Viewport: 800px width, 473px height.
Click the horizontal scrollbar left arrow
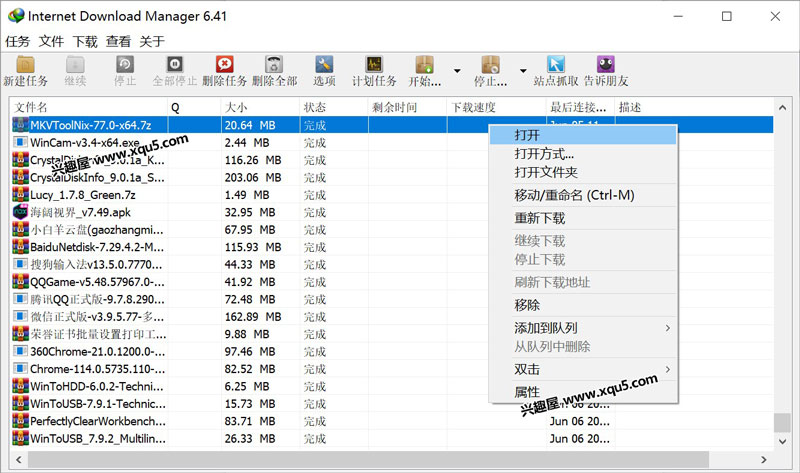tap(19, 460)
